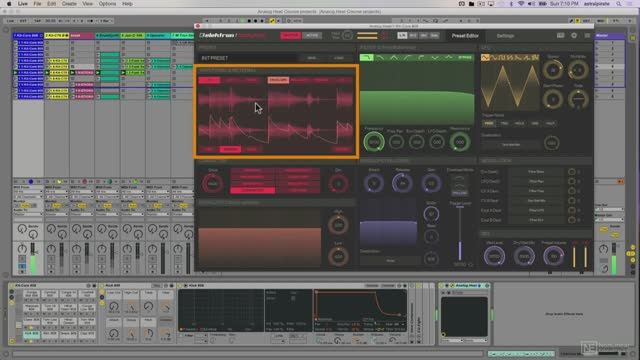The height and width of the screenshot is (360, 640).
Task: Select the fifth filter shape icon
Action: click(421, 58)
